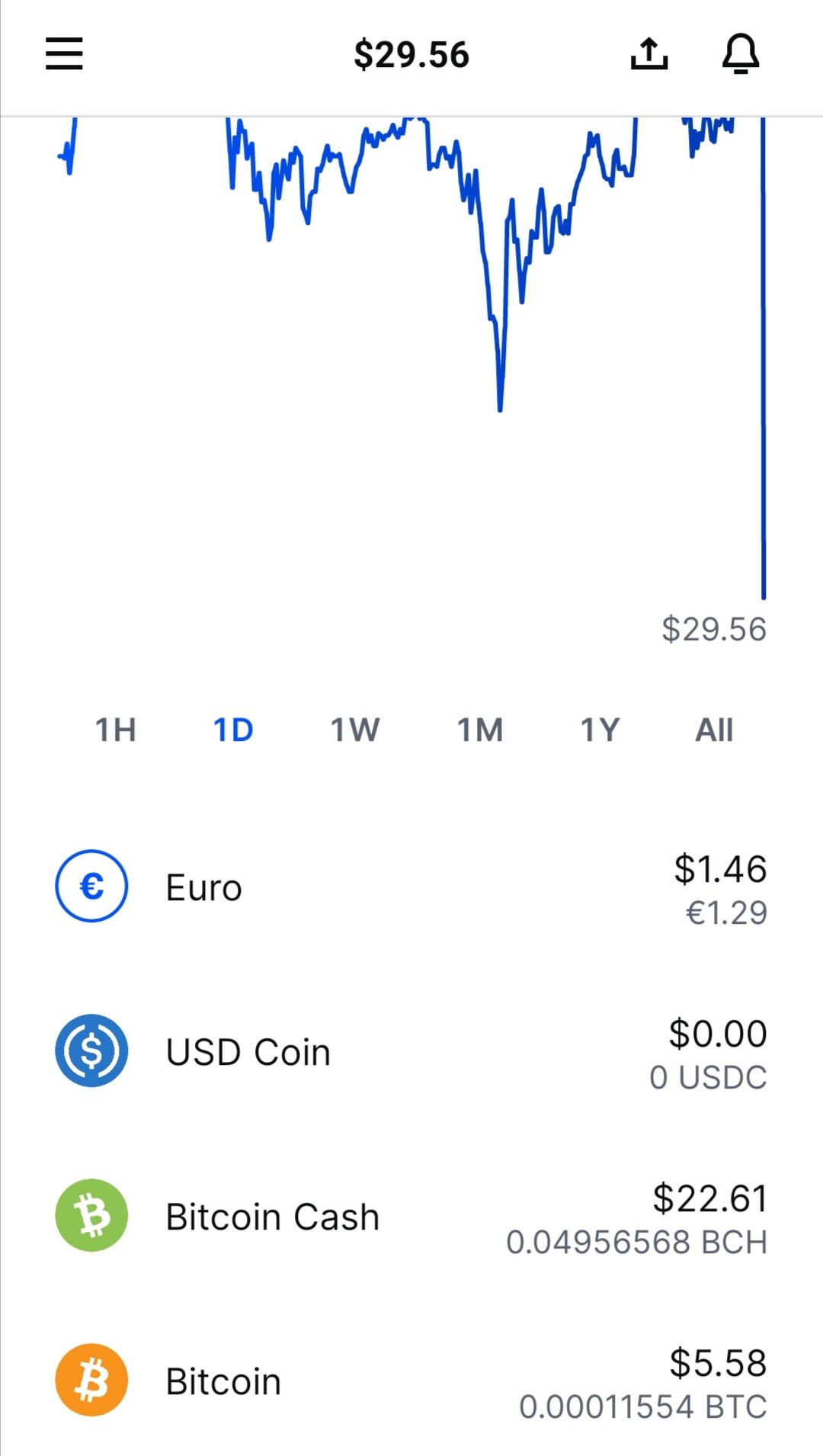Tap the $29.56 portfolio balance header
This screenshot has width=823, height=1456.
pos(411,55)
